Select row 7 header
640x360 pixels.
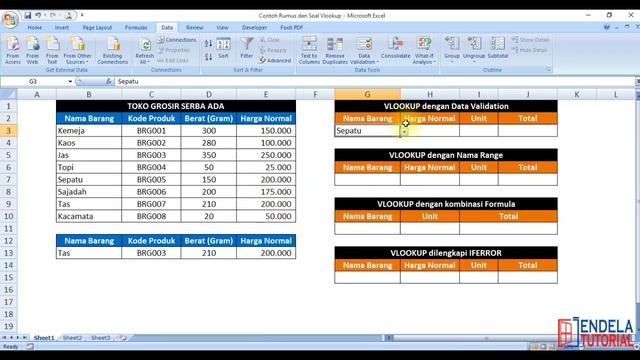(x=9, y=180)
